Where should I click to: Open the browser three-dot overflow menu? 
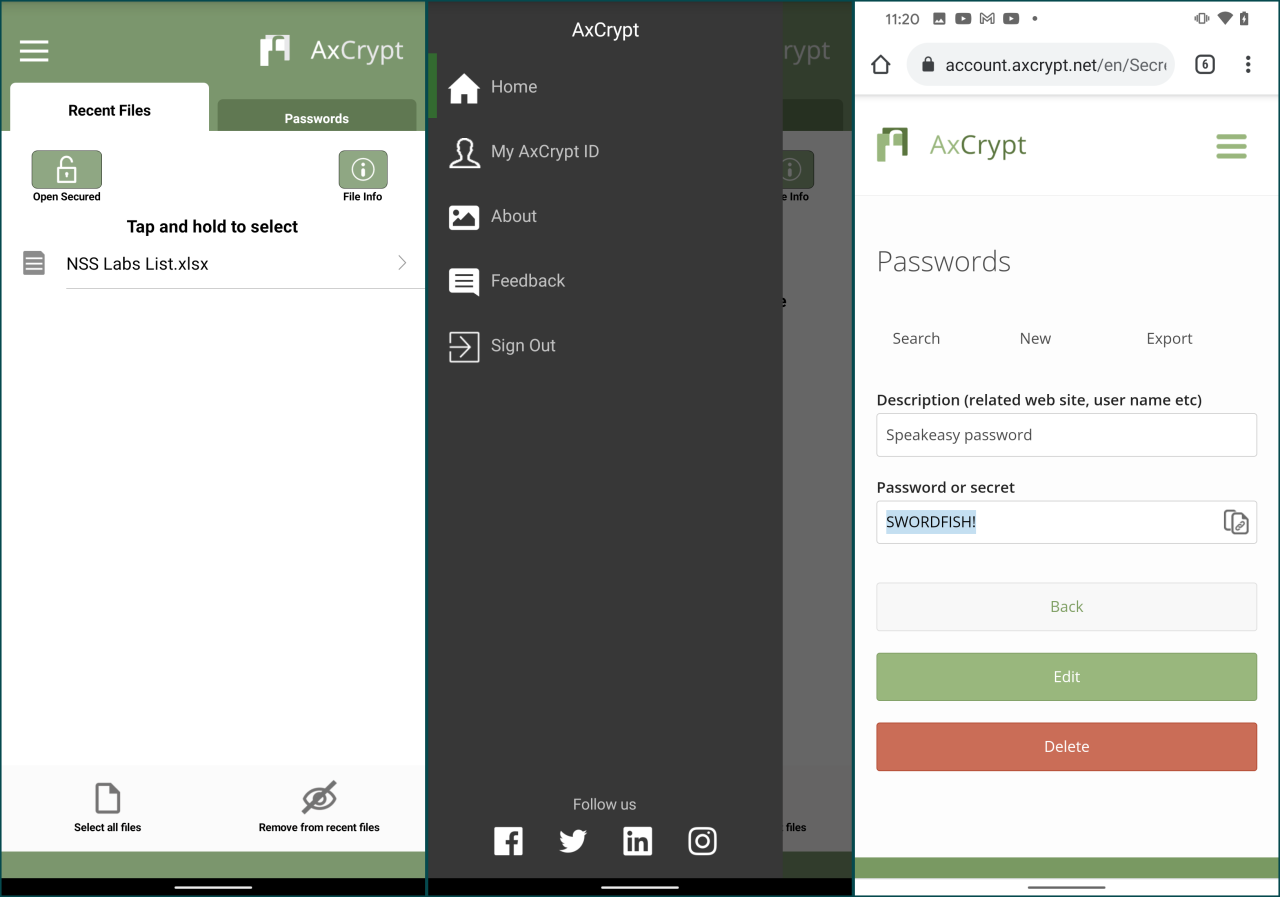(x=1248, y=65)
